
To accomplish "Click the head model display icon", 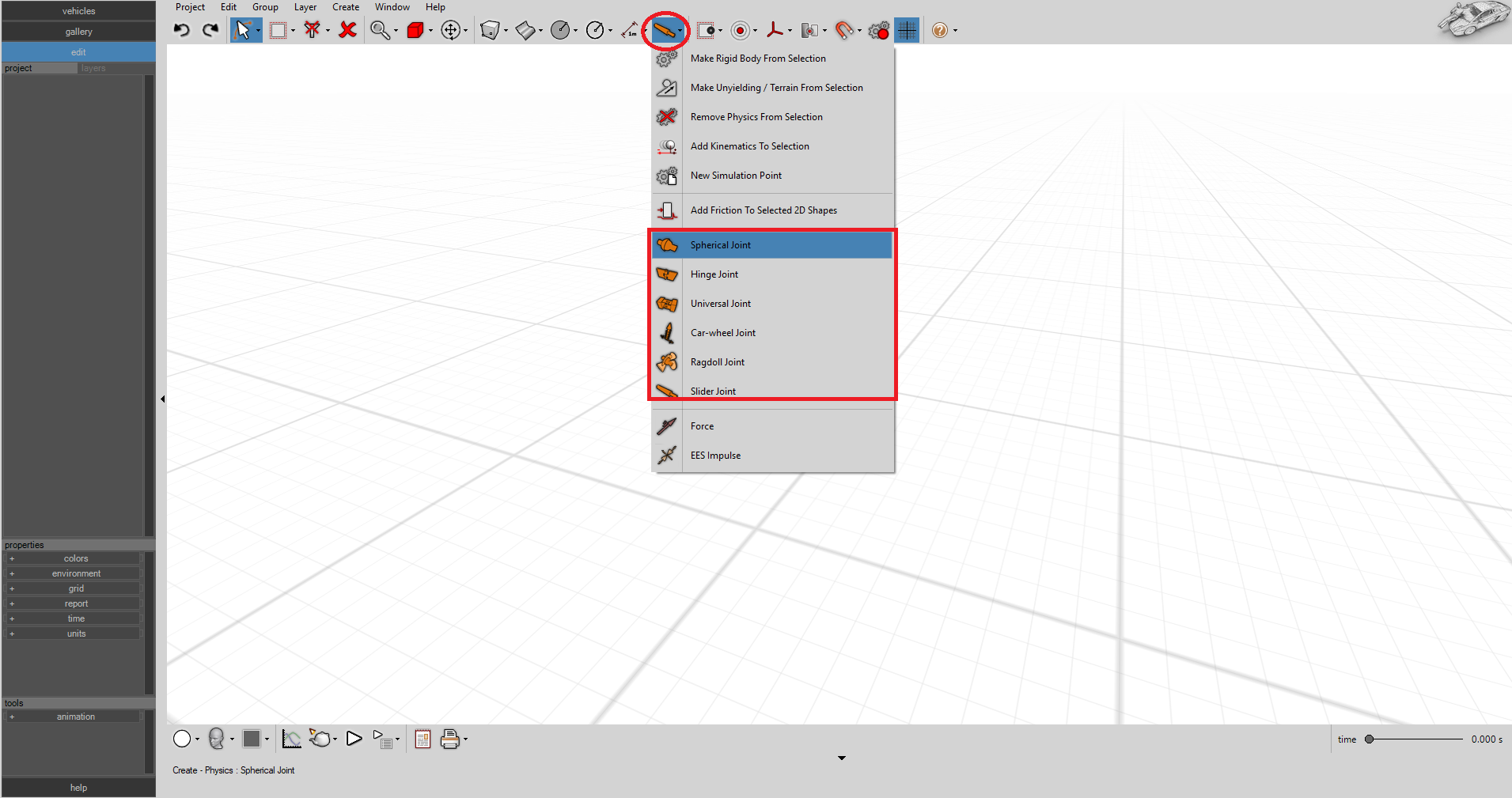I will 216,739.
